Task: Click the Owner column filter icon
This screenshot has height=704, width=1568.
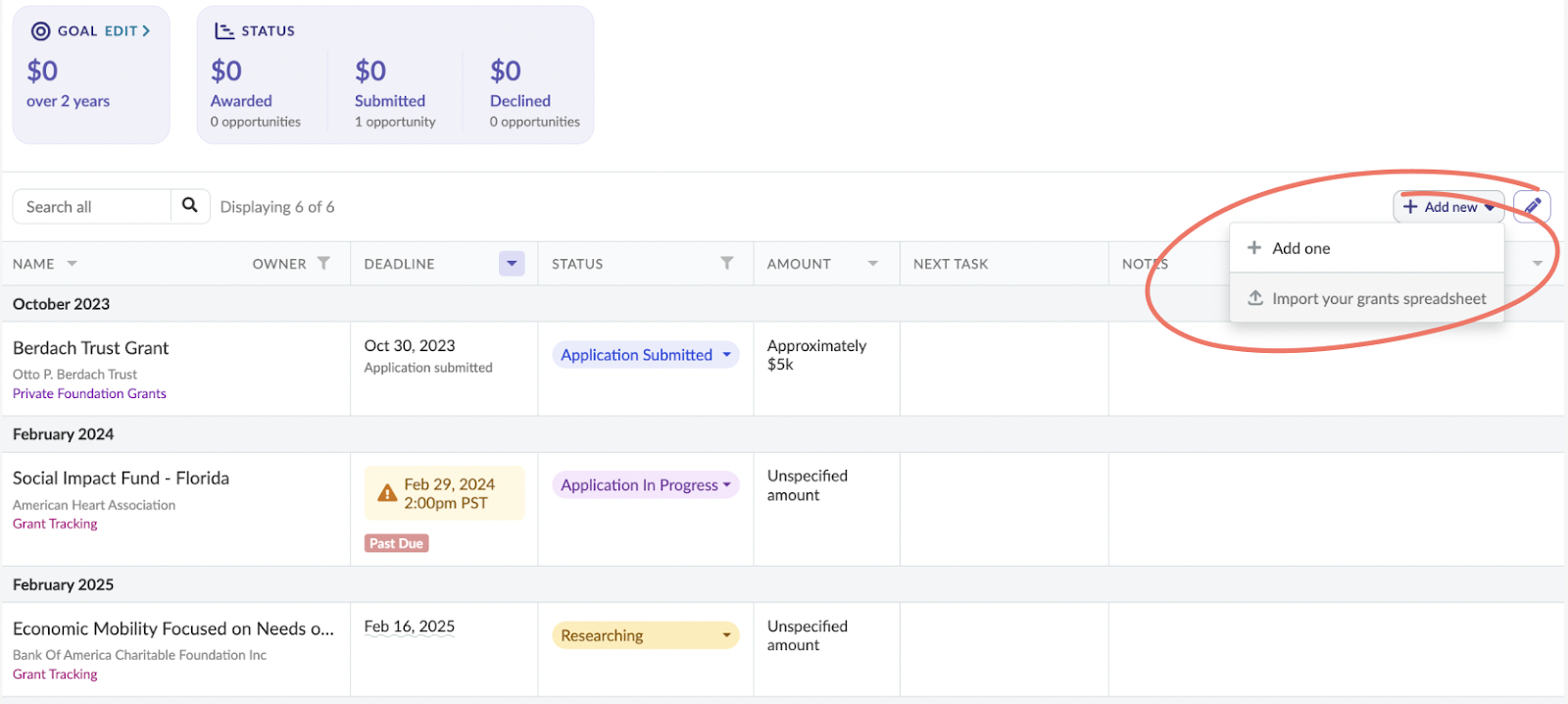Action: click(323, 264)
